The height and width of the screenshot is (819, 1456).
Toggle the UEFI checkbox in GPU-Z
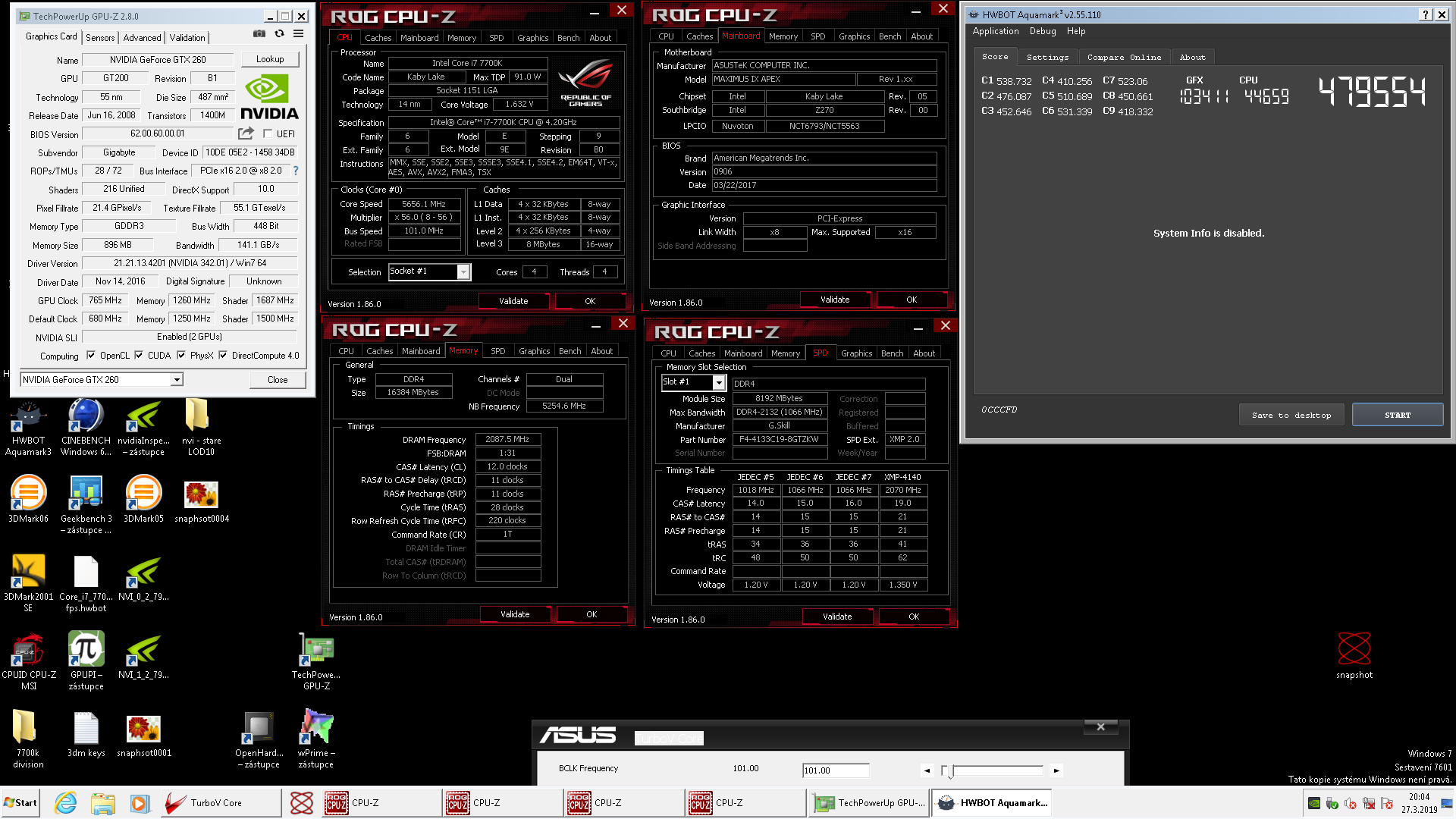pyautogui.click(x=268, y=134)
